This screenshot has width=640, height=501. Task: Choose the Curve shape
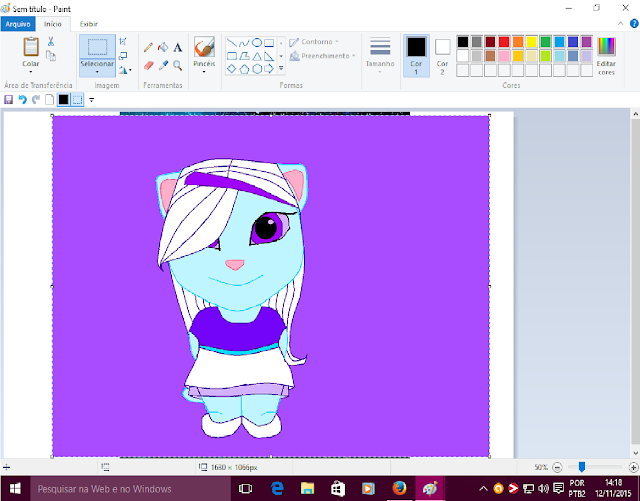[244, 42]
